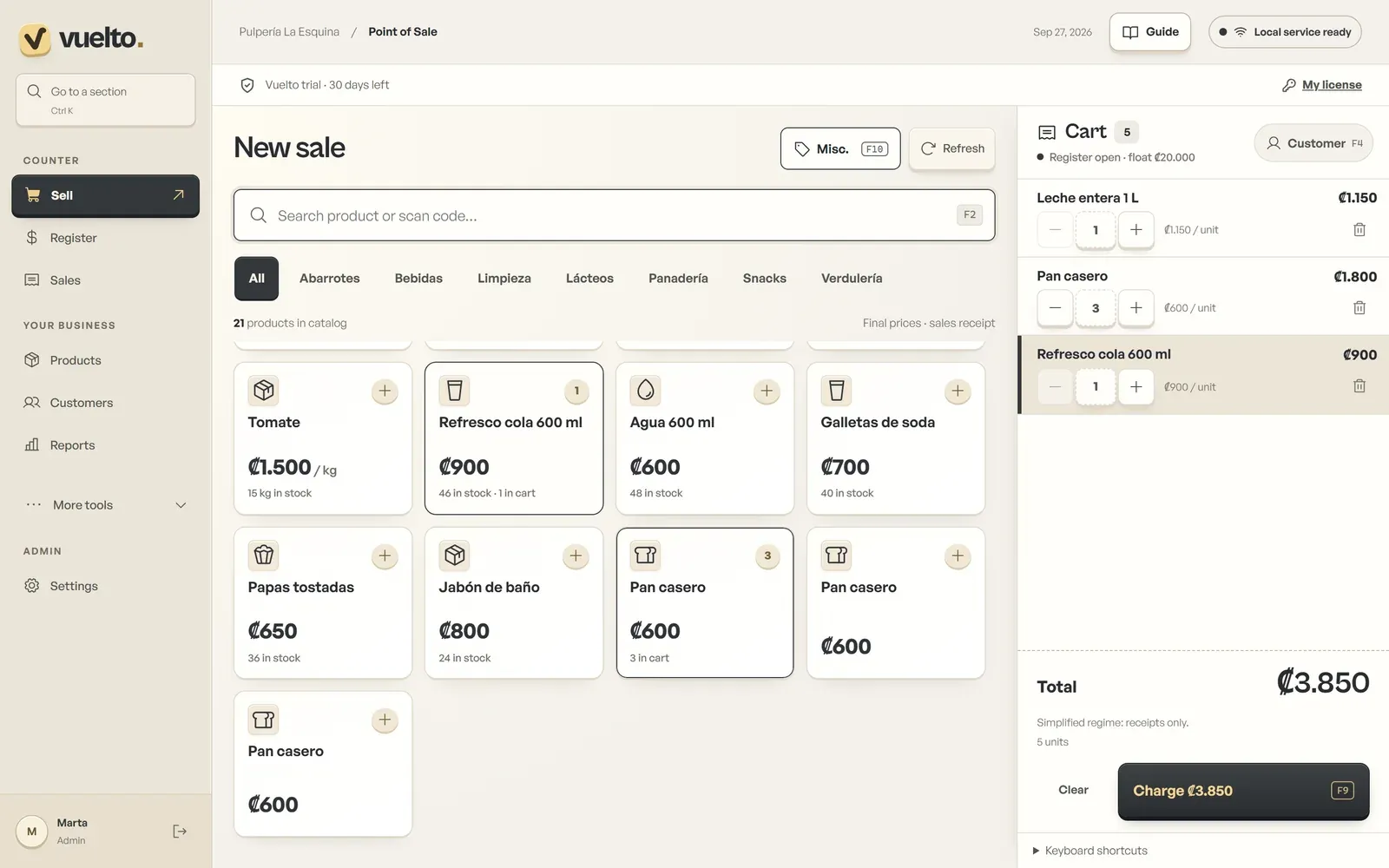Add Jabón de baño to cart

(576, 556)
